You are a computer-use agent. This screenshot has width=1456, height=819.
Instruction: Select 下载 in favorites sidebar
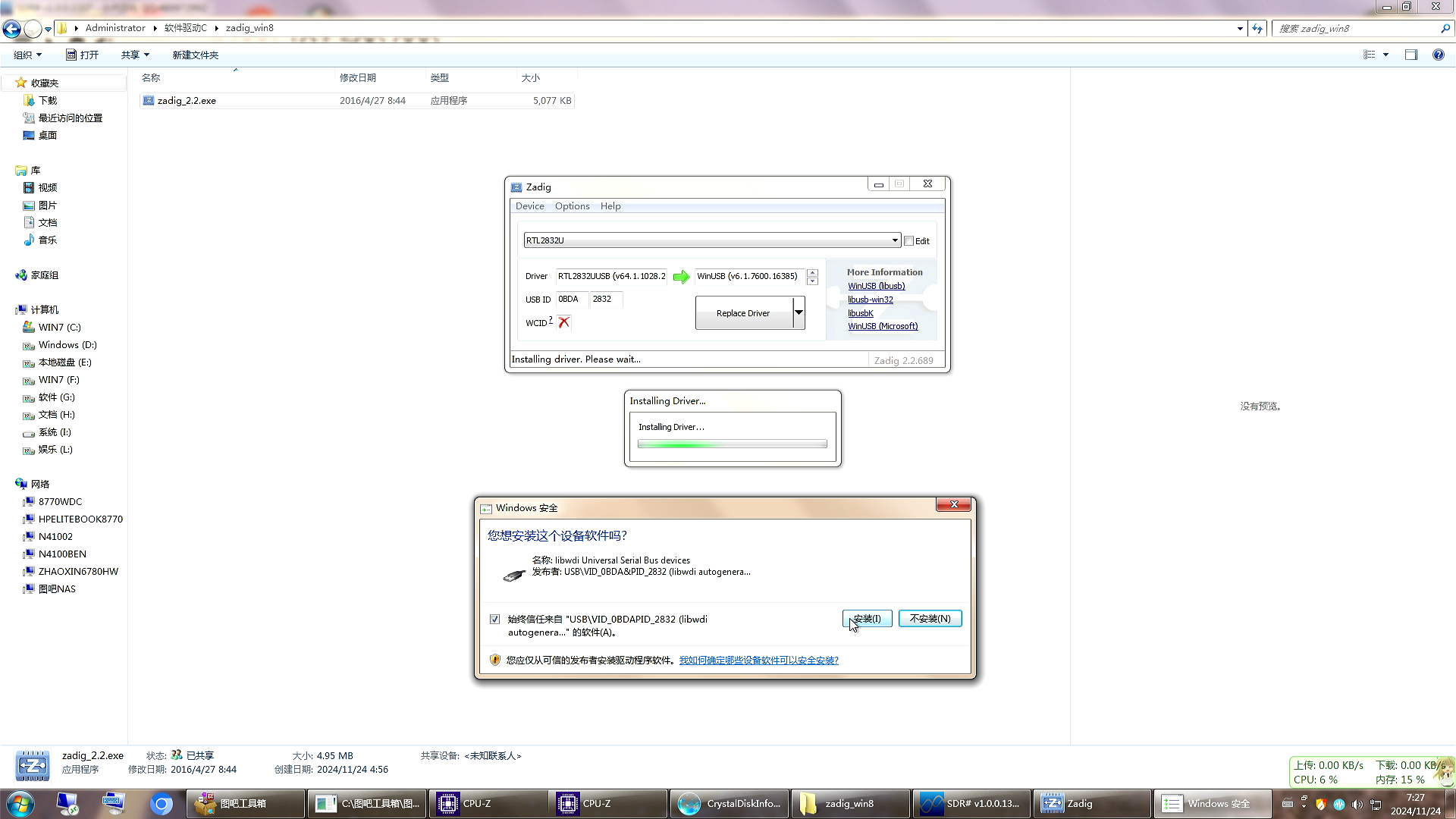[39, 101]
